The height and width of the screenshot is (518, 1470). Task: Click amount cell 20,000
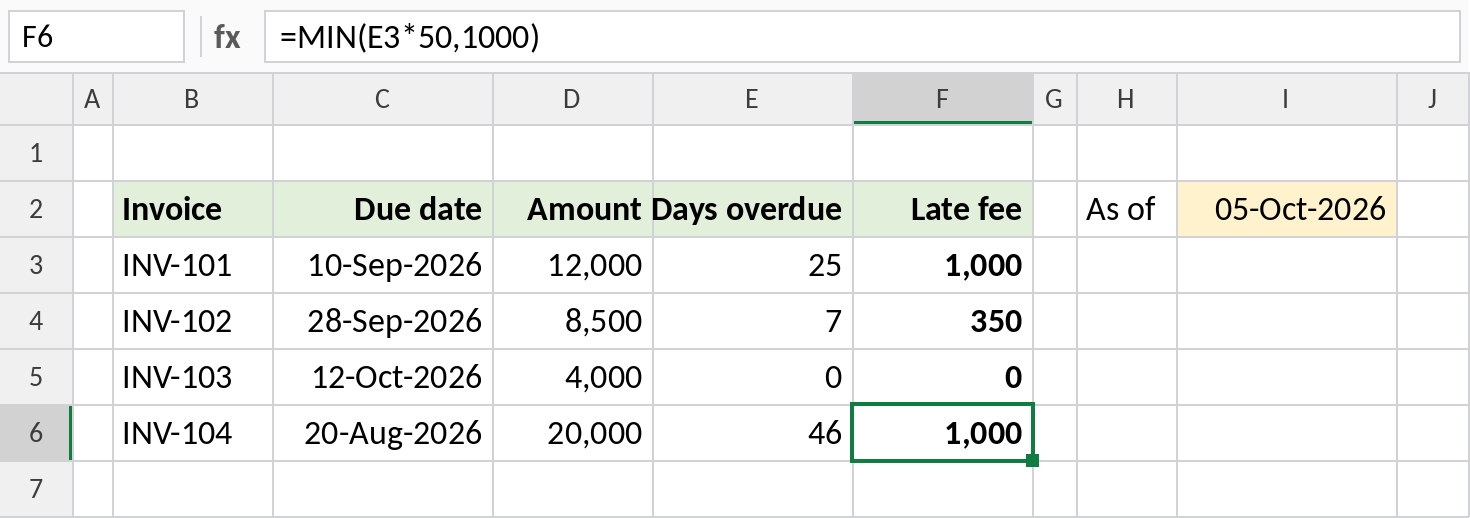tap(573, 433)
